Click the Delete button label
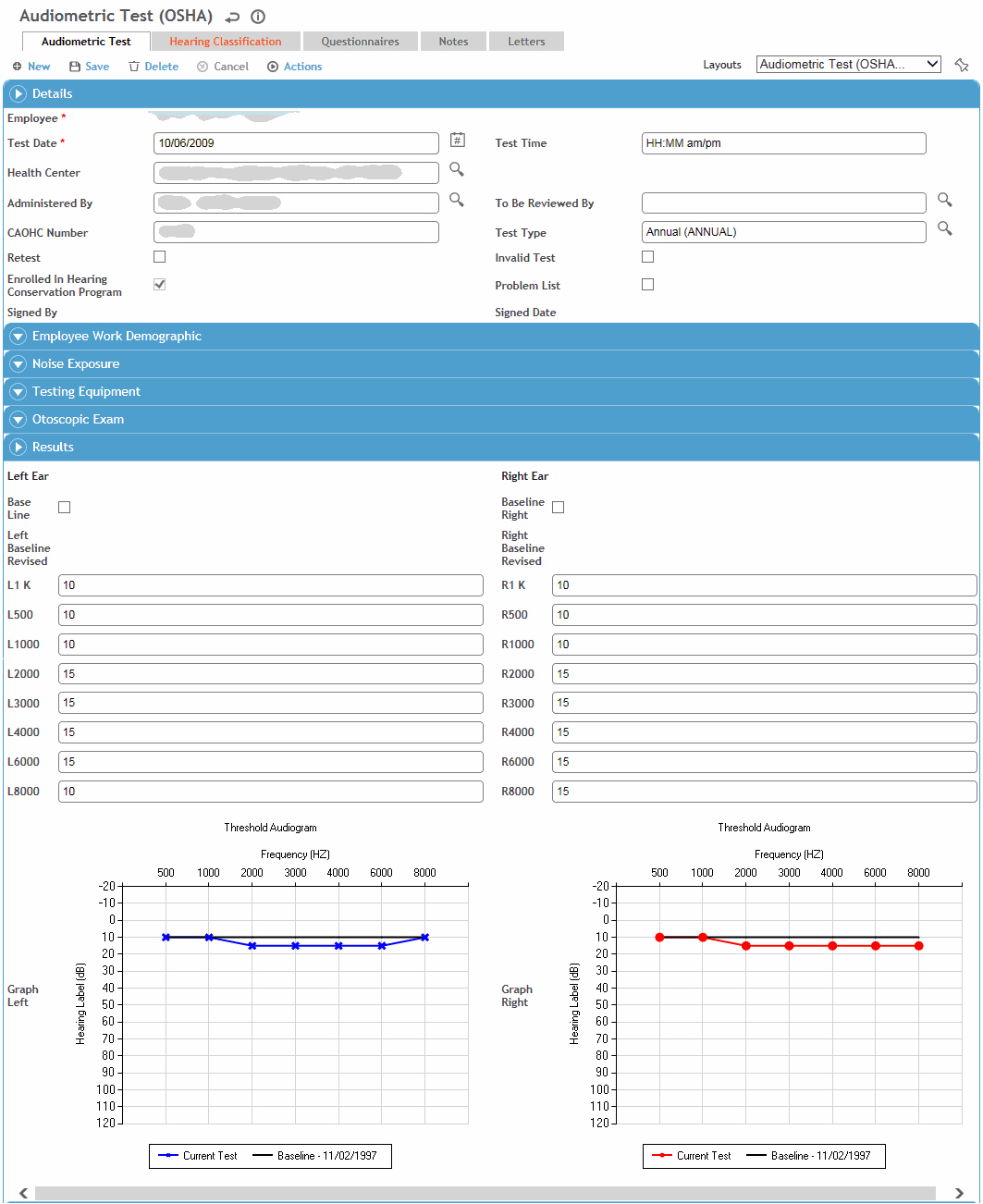This screenshot has height=1204, width=983. click(x=162, y=67)
